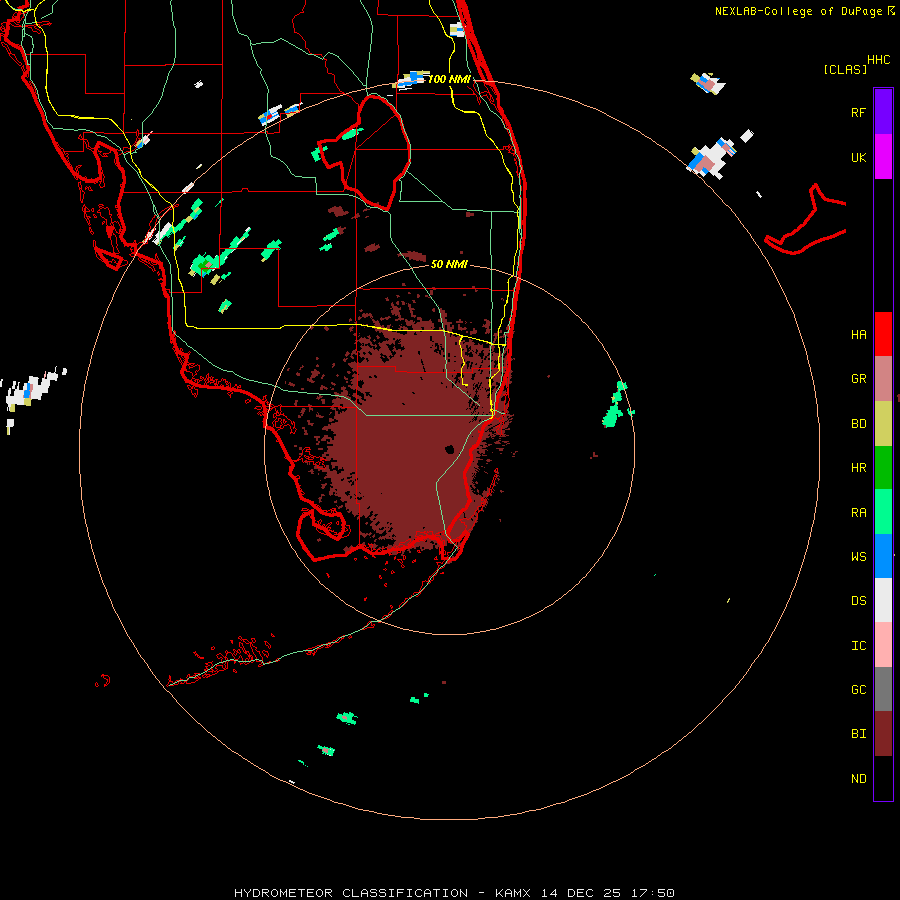Click the RA light green legend swatch
This screenshot has height=900, width=900.
883,512
